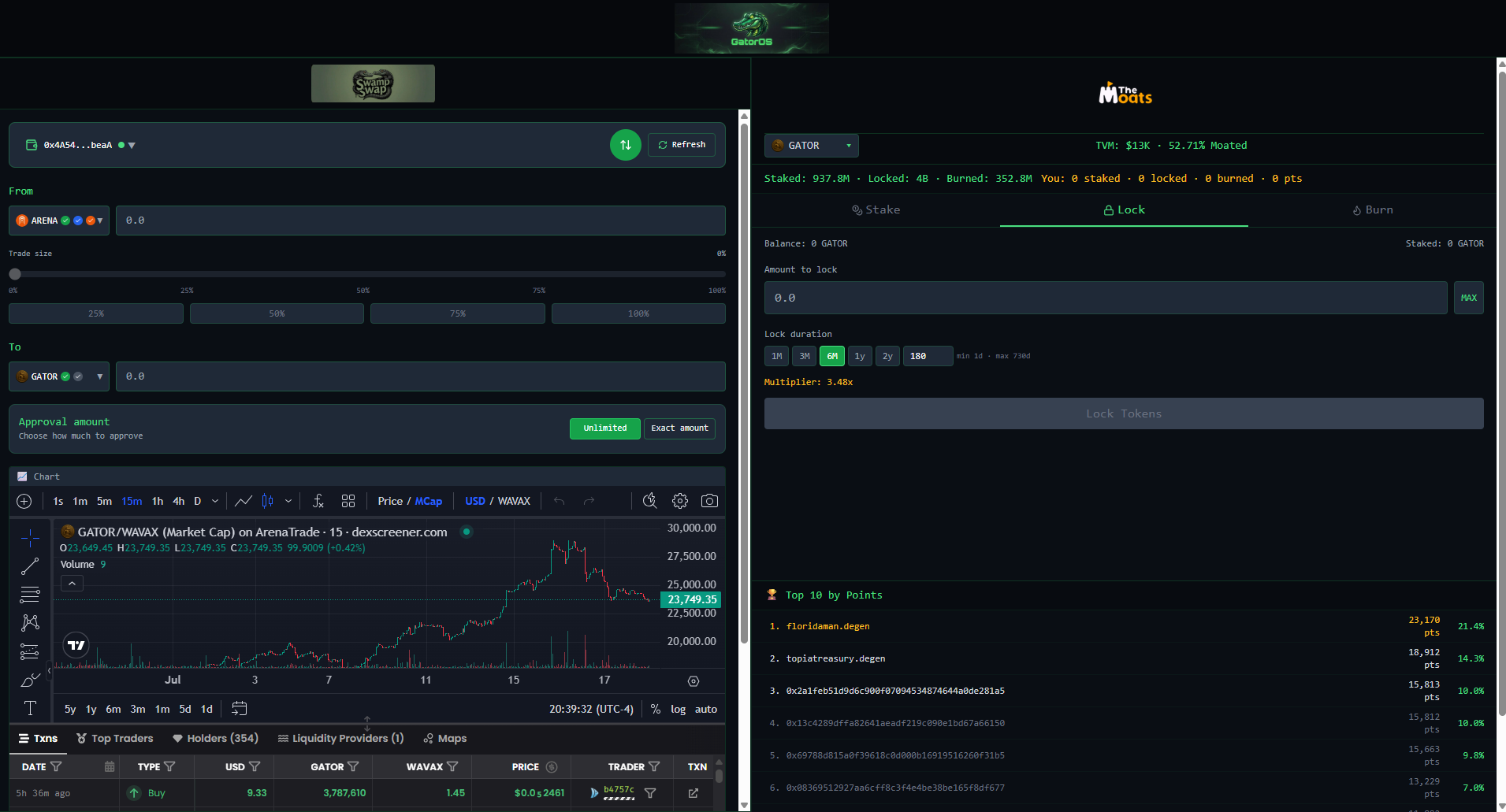Select Exact amount approval option
Viewport: 1506px width, 812px height.
[679, 428]
